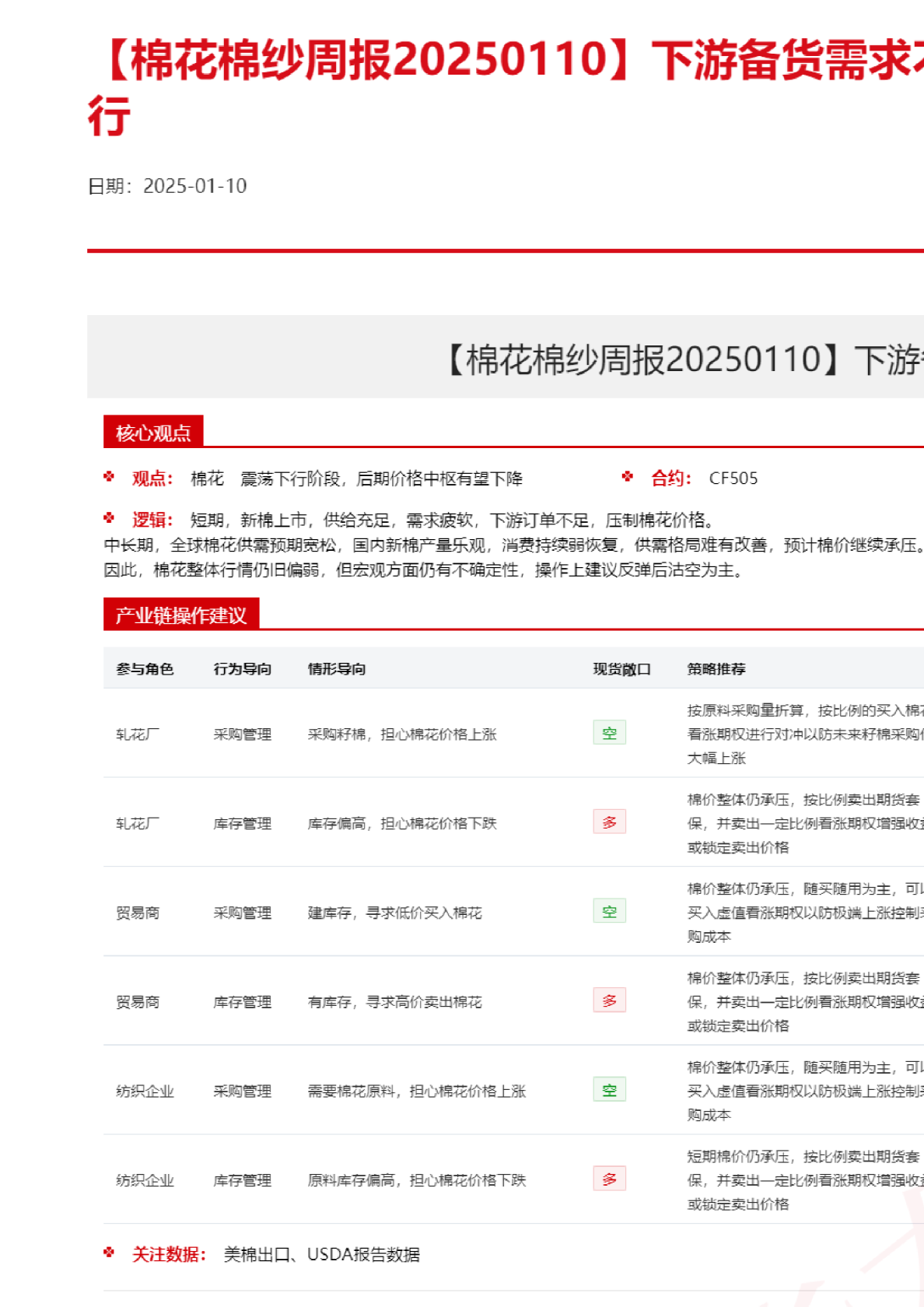Image resolution: width=924 pixels, height=1307 pixels.
Task: Click the 空 badge in 纺织企业 采购管理 row
Action: tap(609, 1090)
